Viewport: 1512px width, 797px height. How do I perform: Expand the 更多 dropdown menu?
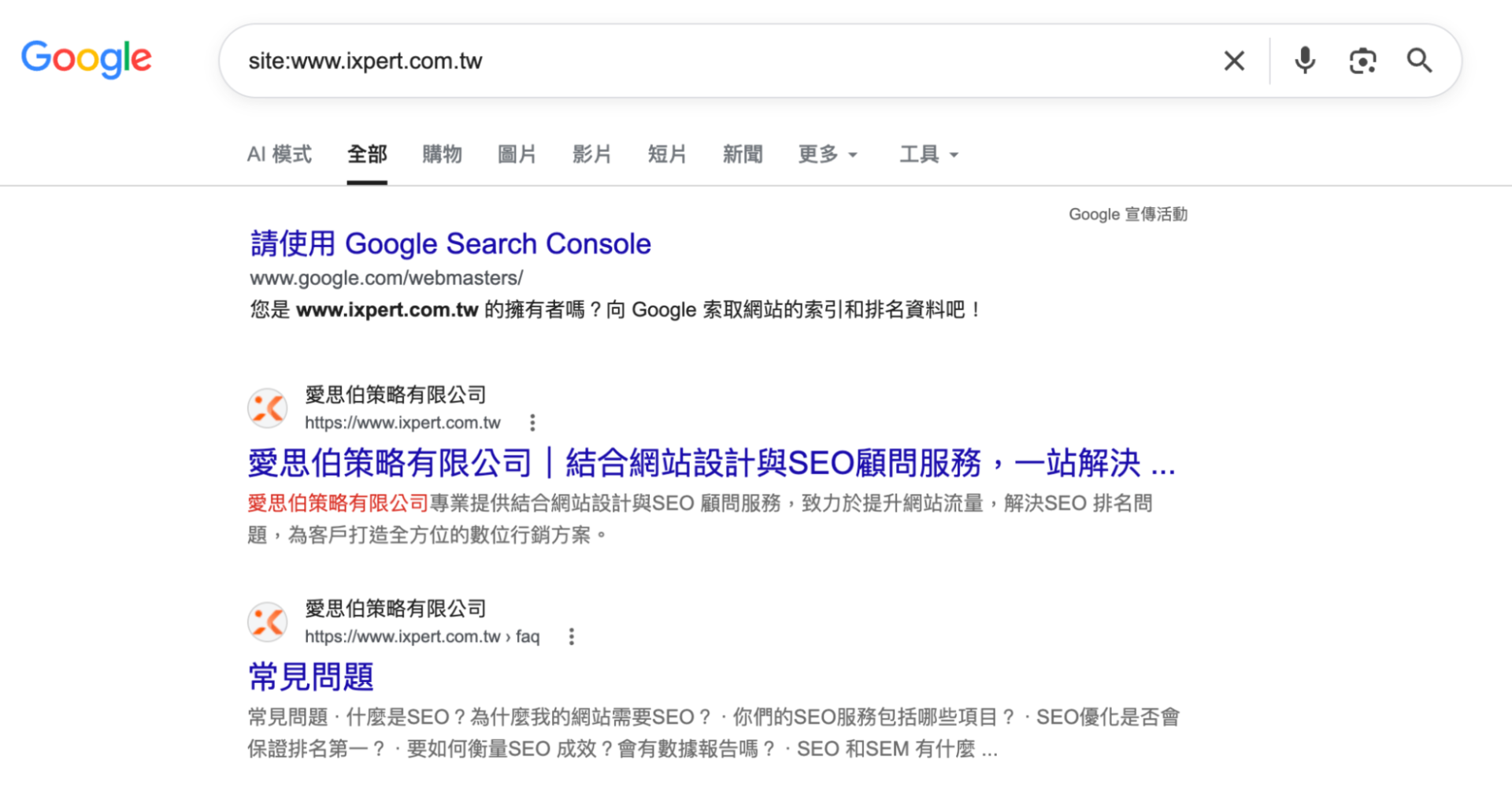pos(827,154)
